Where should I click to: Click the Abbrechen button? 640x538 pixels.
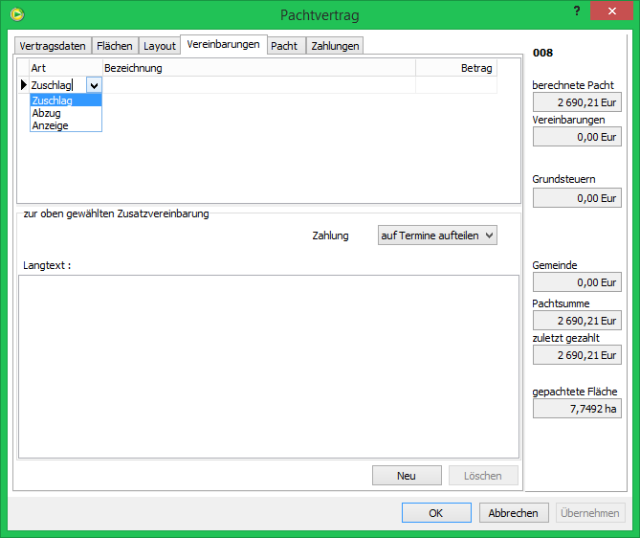tap(514, 513)
